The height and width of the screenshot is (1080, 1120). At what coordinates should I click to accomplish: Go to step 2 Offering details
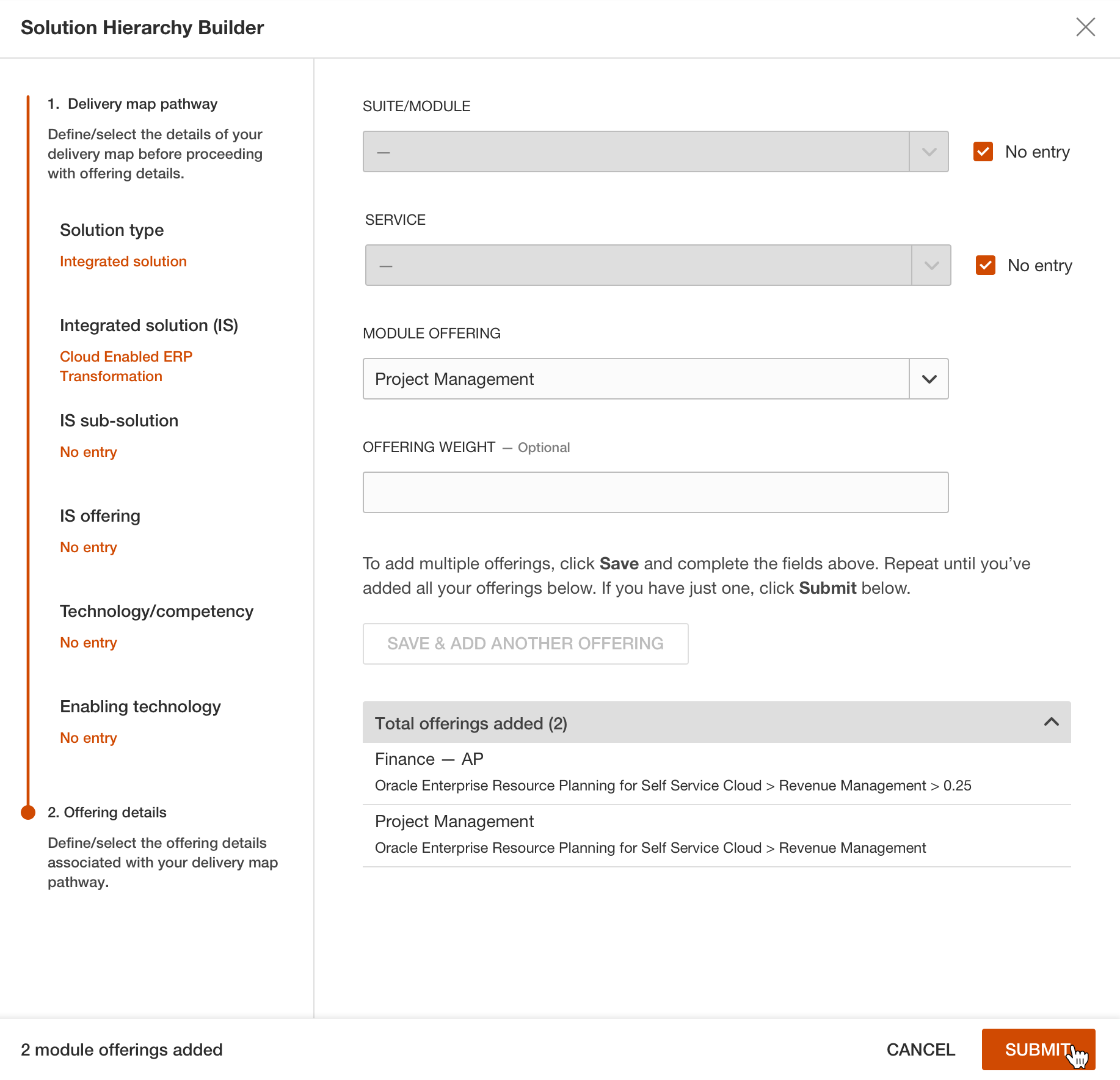coord(107,812)
